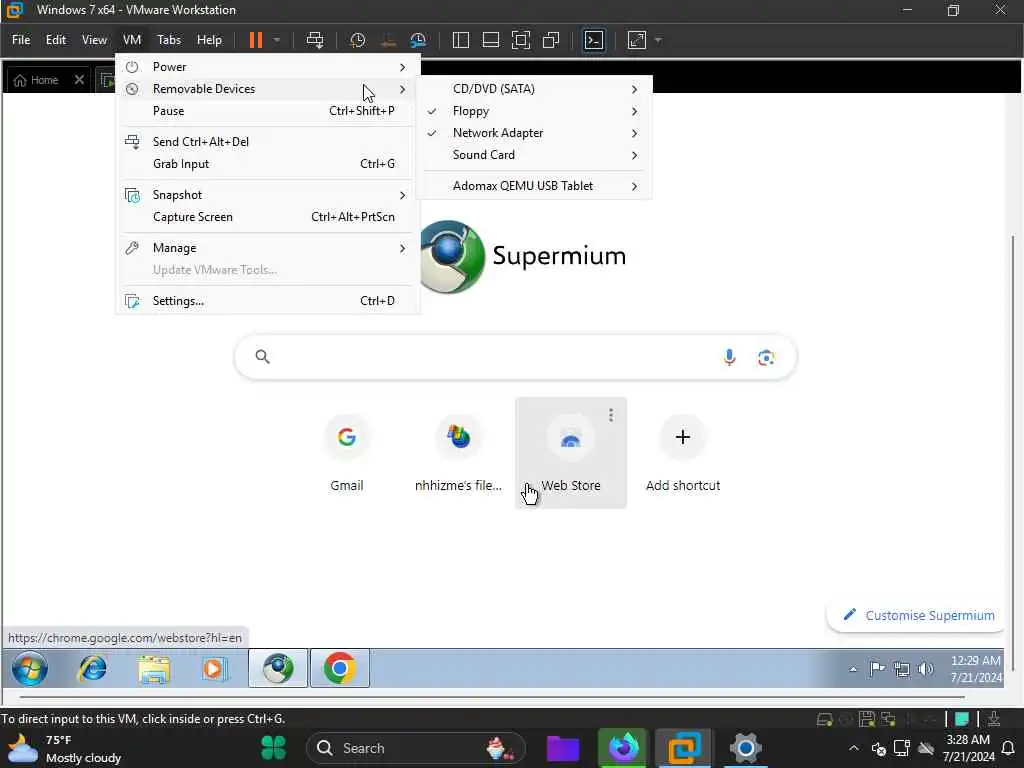Select Send Ctrl+Alt+Del menu entry
The height and width of the screenshot is (768, 1024).
267,142
